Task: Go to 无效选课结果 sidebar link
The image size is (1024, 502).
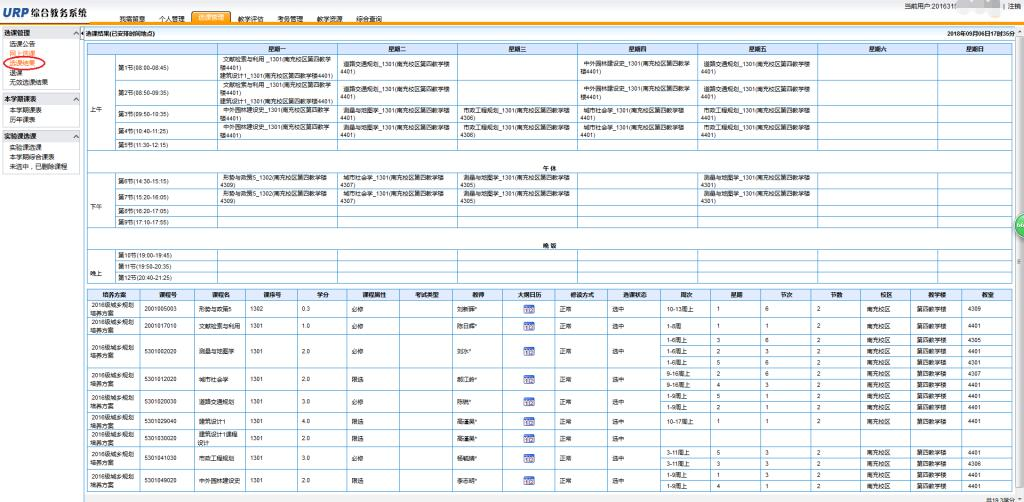Action: tap(29, 82)
